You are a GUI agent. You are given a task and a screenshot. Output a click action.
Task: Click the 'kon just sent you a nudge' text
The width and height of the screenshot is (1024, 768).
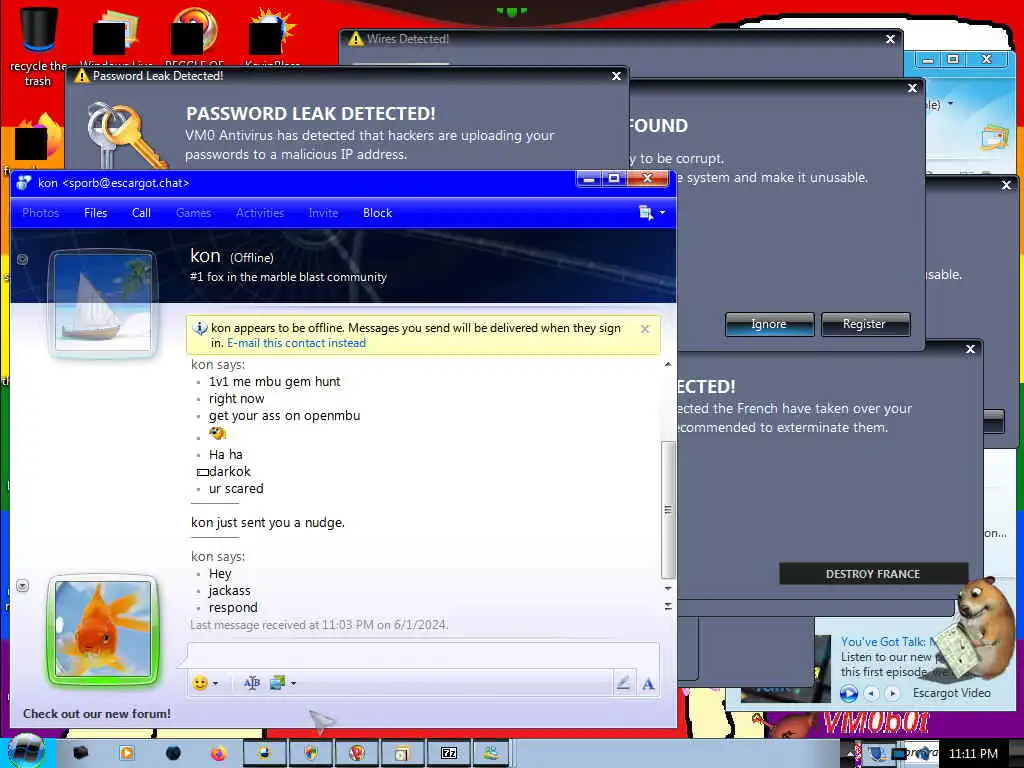coord(268,522)
